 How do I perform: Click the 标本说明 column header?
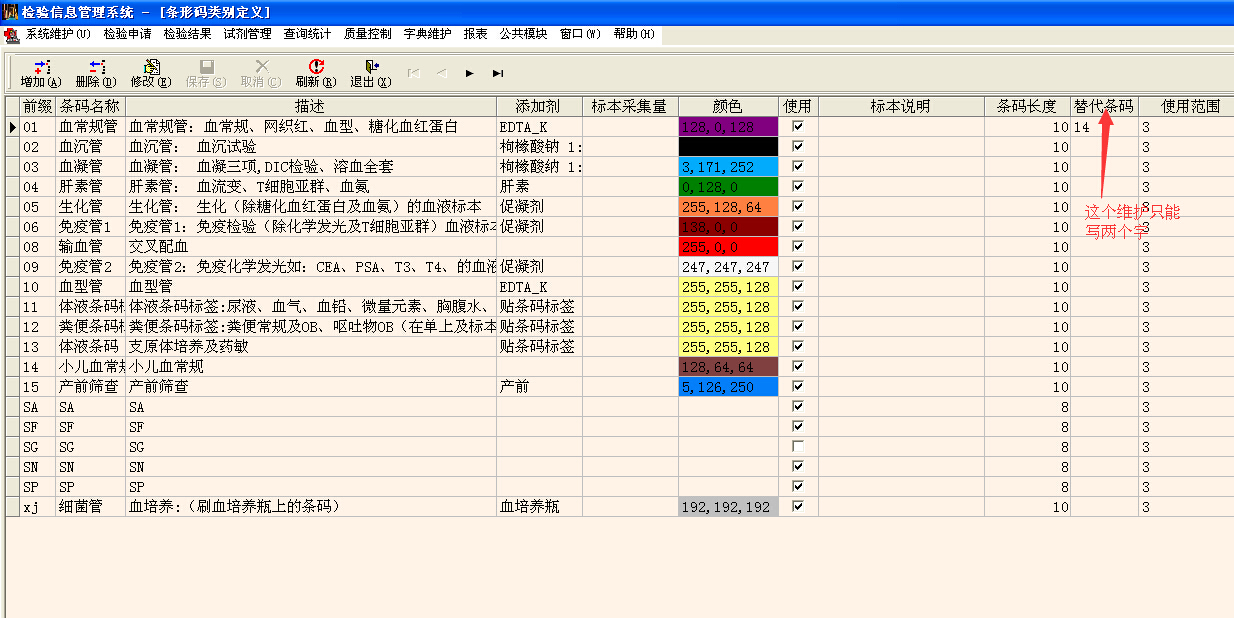coord(901,107)
